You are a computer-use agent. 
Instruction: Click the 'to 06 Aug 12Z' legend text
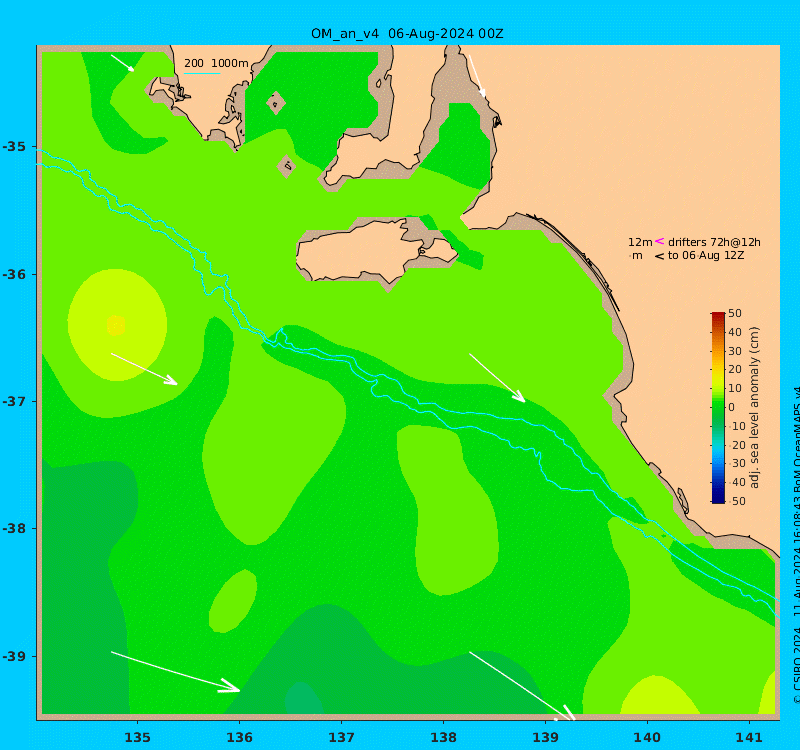(x=706, y=256)
